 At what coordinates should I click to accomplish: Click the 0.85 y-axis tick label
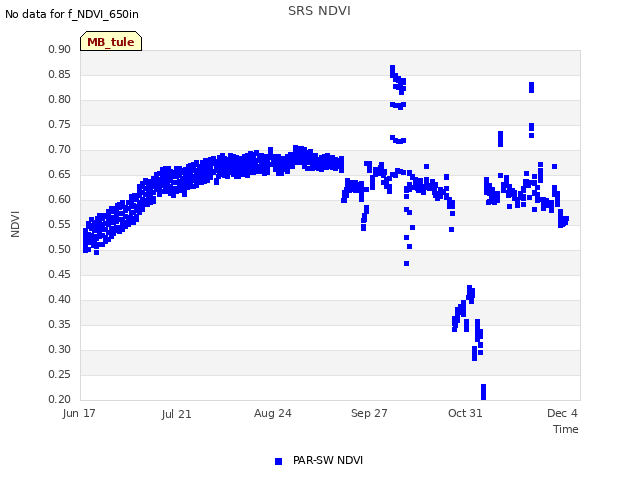(x=60, y=74)
